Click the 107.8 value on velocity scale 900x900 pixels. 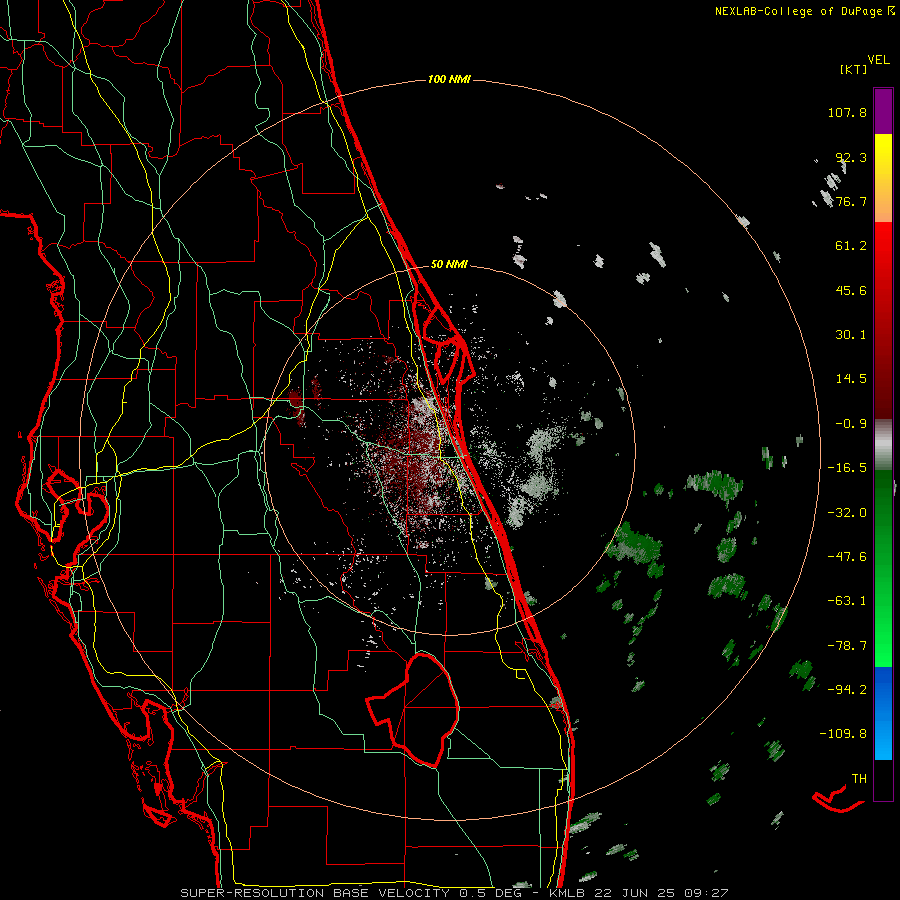point(847,112)
